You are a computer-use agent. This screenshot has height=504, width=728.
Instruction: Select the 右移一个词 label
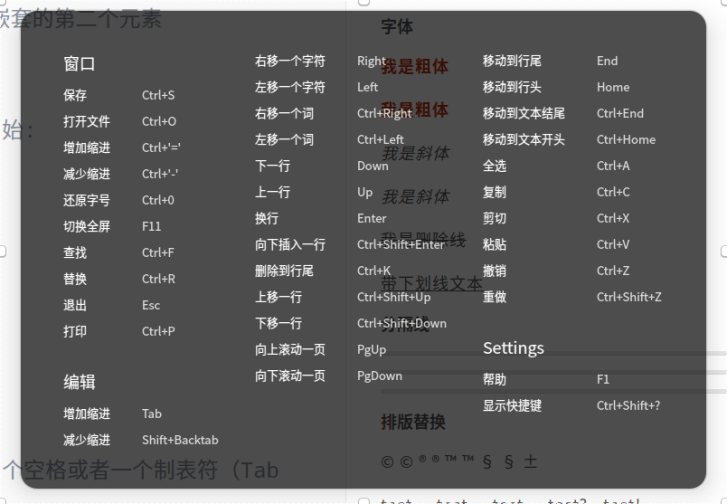(x=284, y=113)
